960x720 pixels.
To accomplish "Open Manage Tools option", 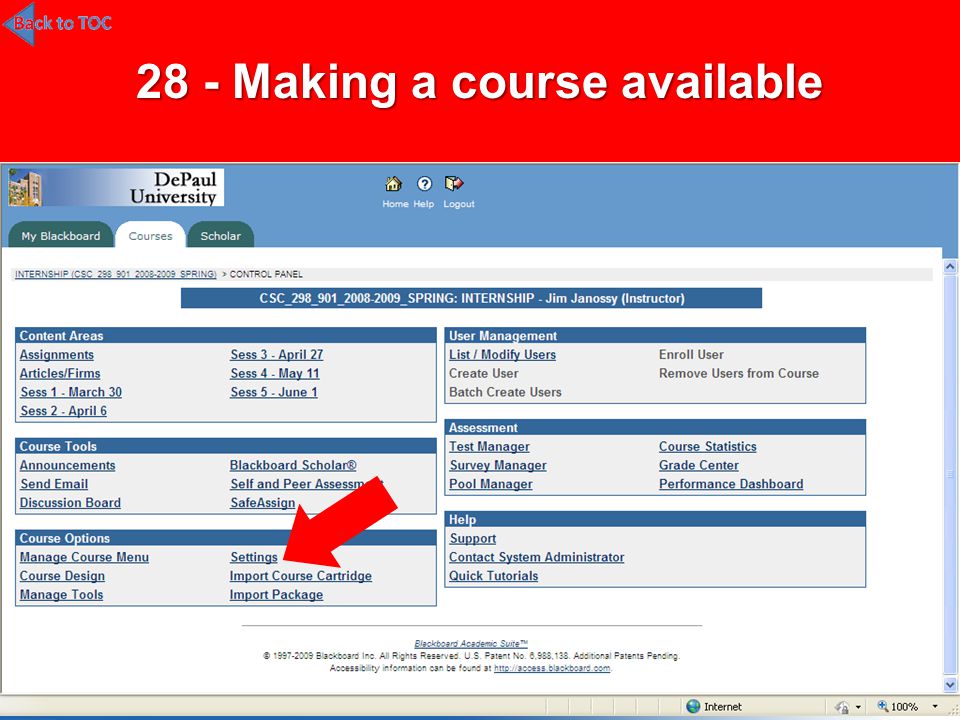I will click(61, 594).
